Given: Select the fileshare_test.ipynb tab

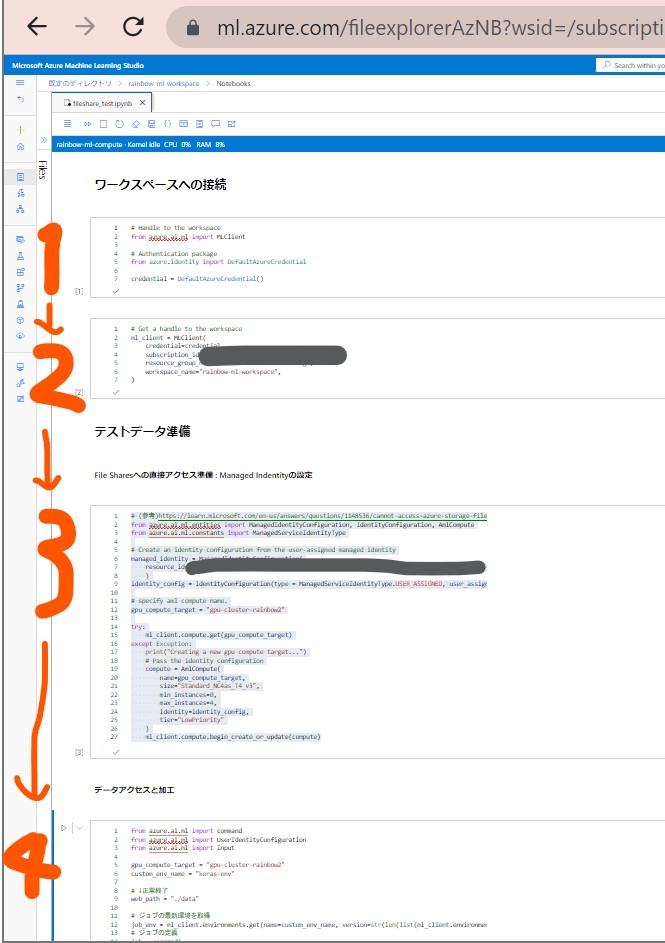Looking at the screenshot, I should (102, 103).
